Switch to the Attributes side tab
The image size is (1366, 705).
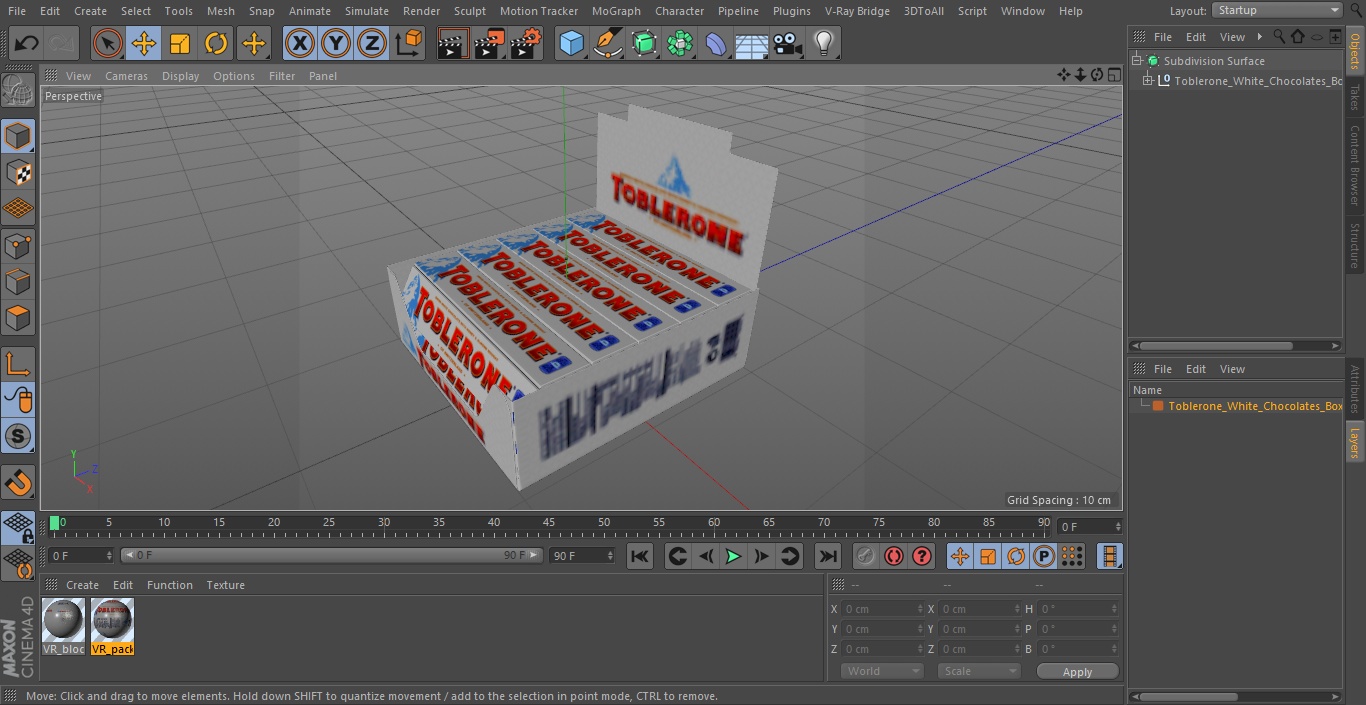click(x=1355, y=389)
